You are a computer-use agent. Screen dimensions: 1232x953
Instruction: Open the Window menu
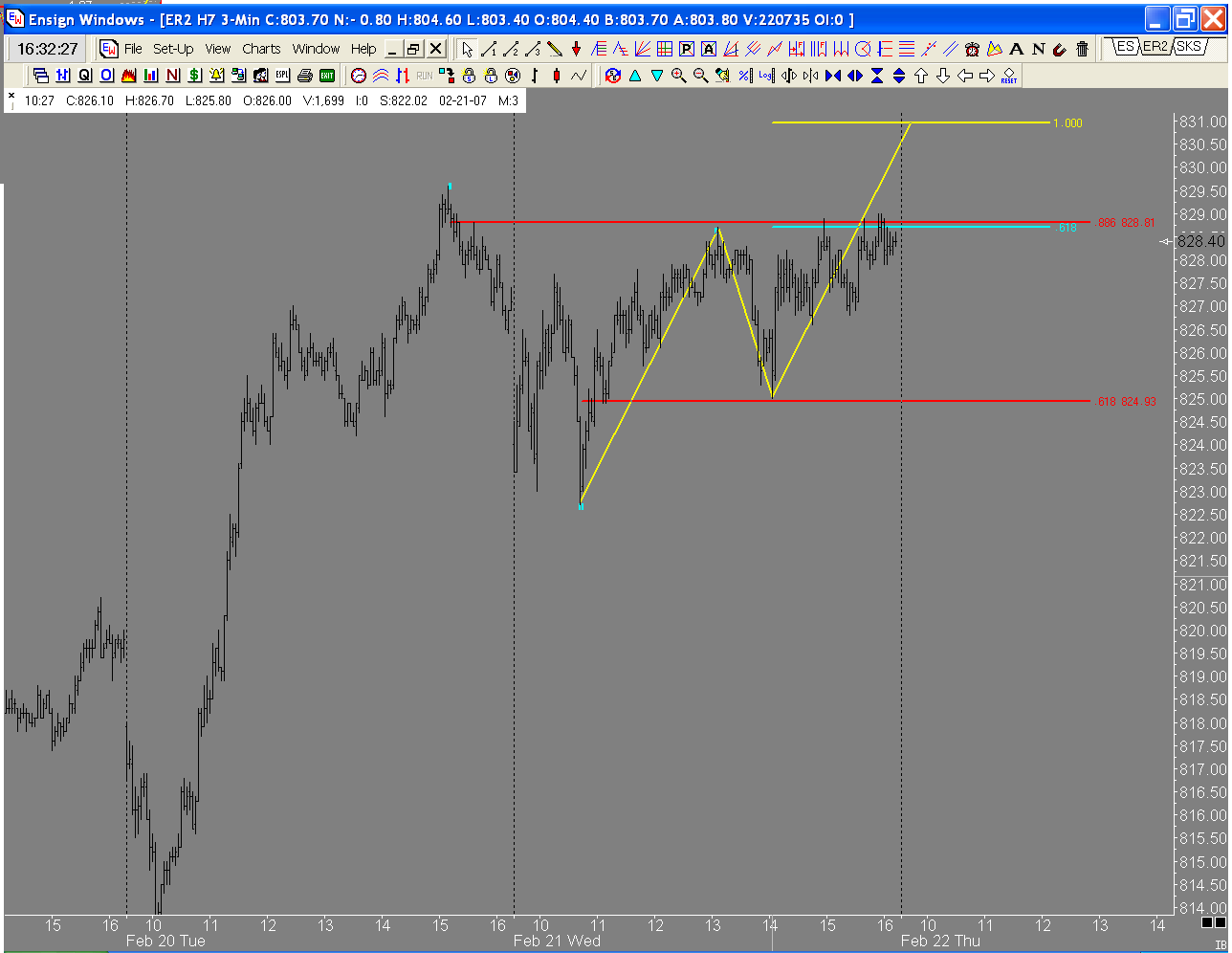(316, 49)
